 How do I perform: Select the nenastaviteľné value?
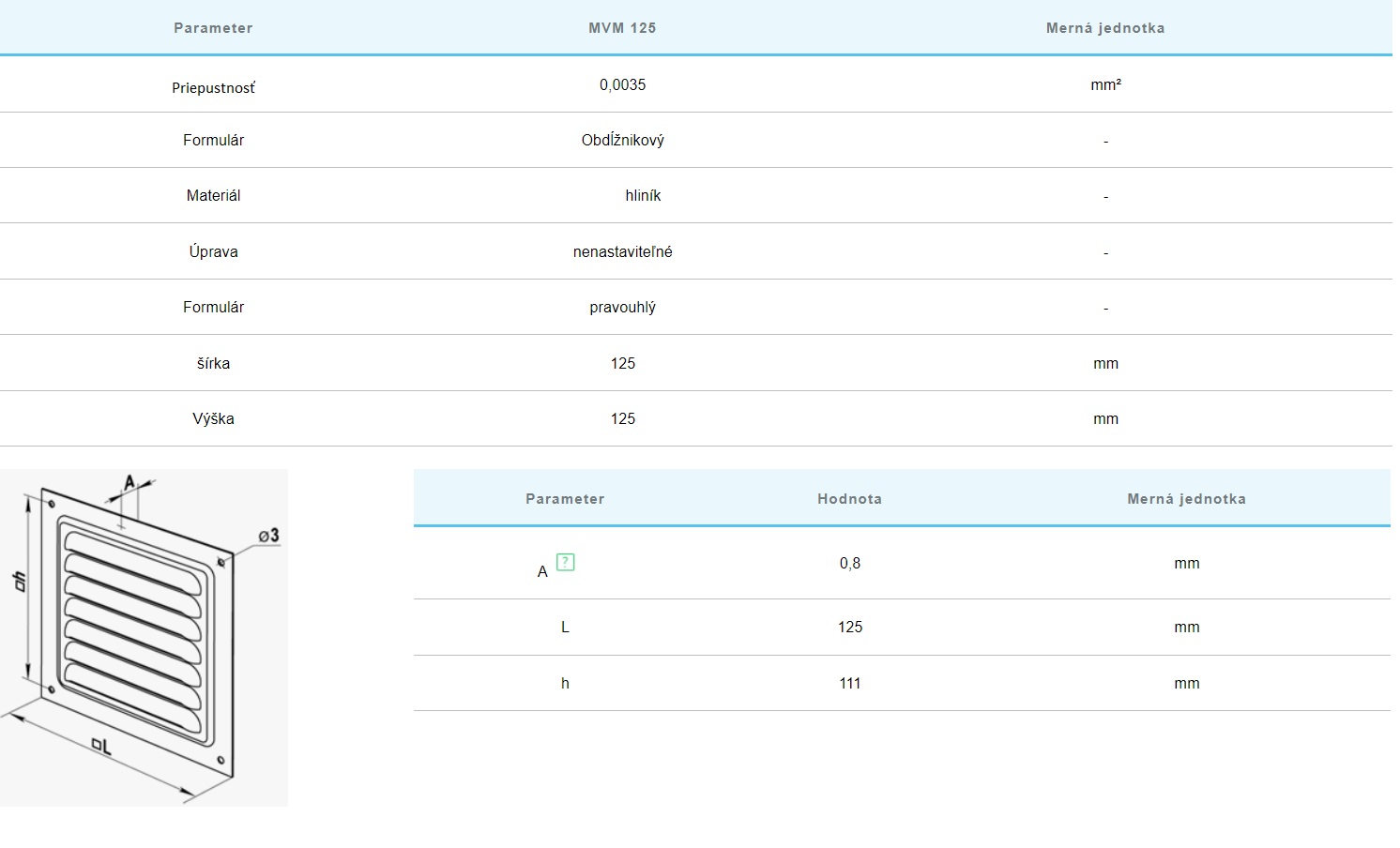click(622, 251)
